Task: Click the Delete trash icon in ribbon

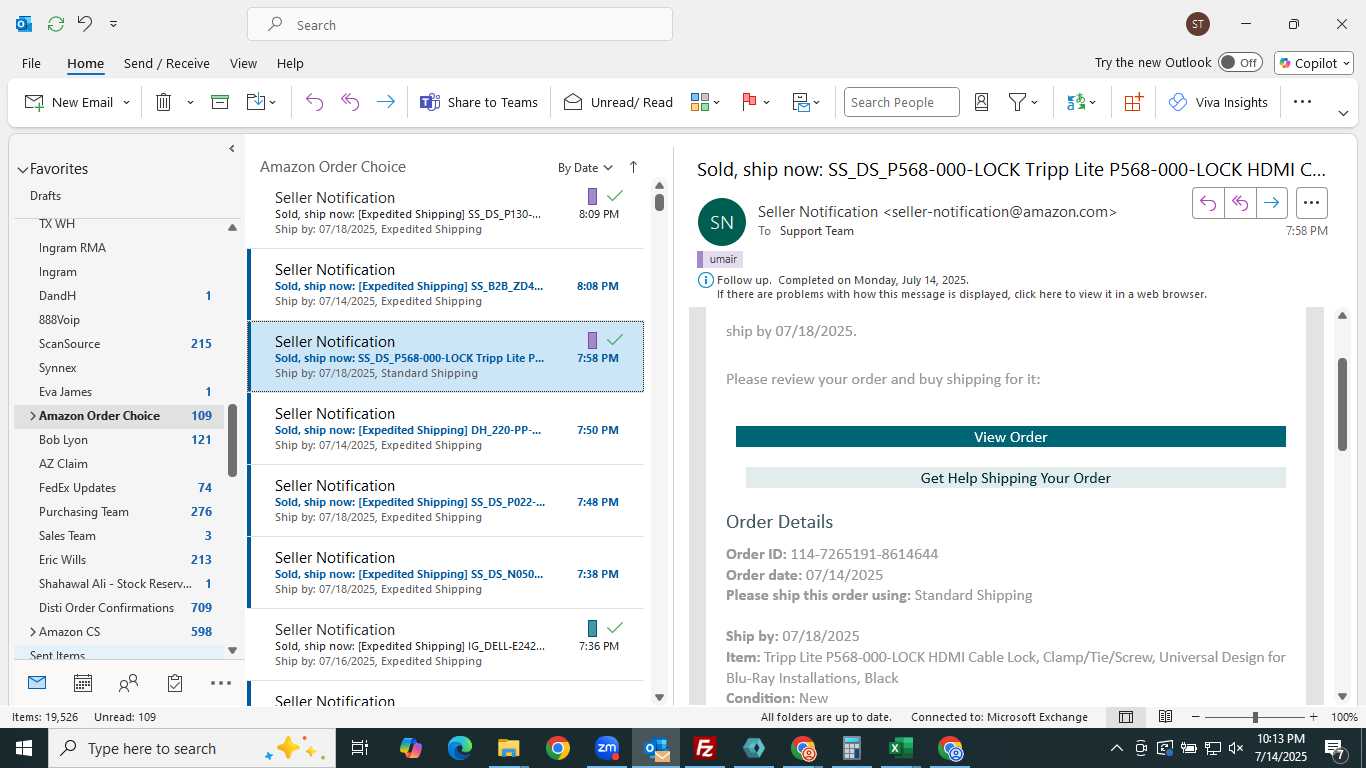Action: (164, 102)
